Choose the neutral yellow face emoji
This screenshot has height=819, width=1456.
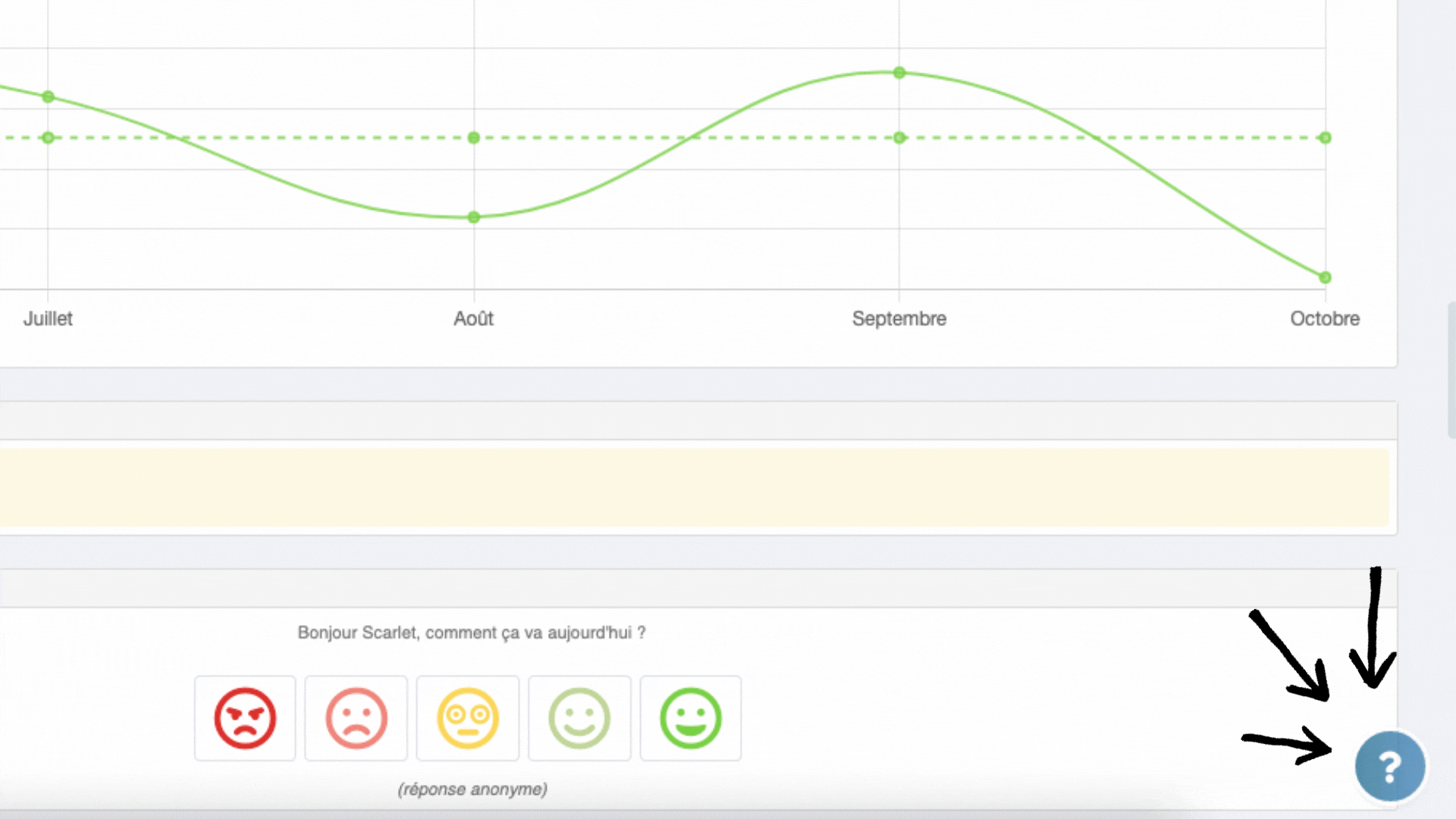tap(468, 718)
